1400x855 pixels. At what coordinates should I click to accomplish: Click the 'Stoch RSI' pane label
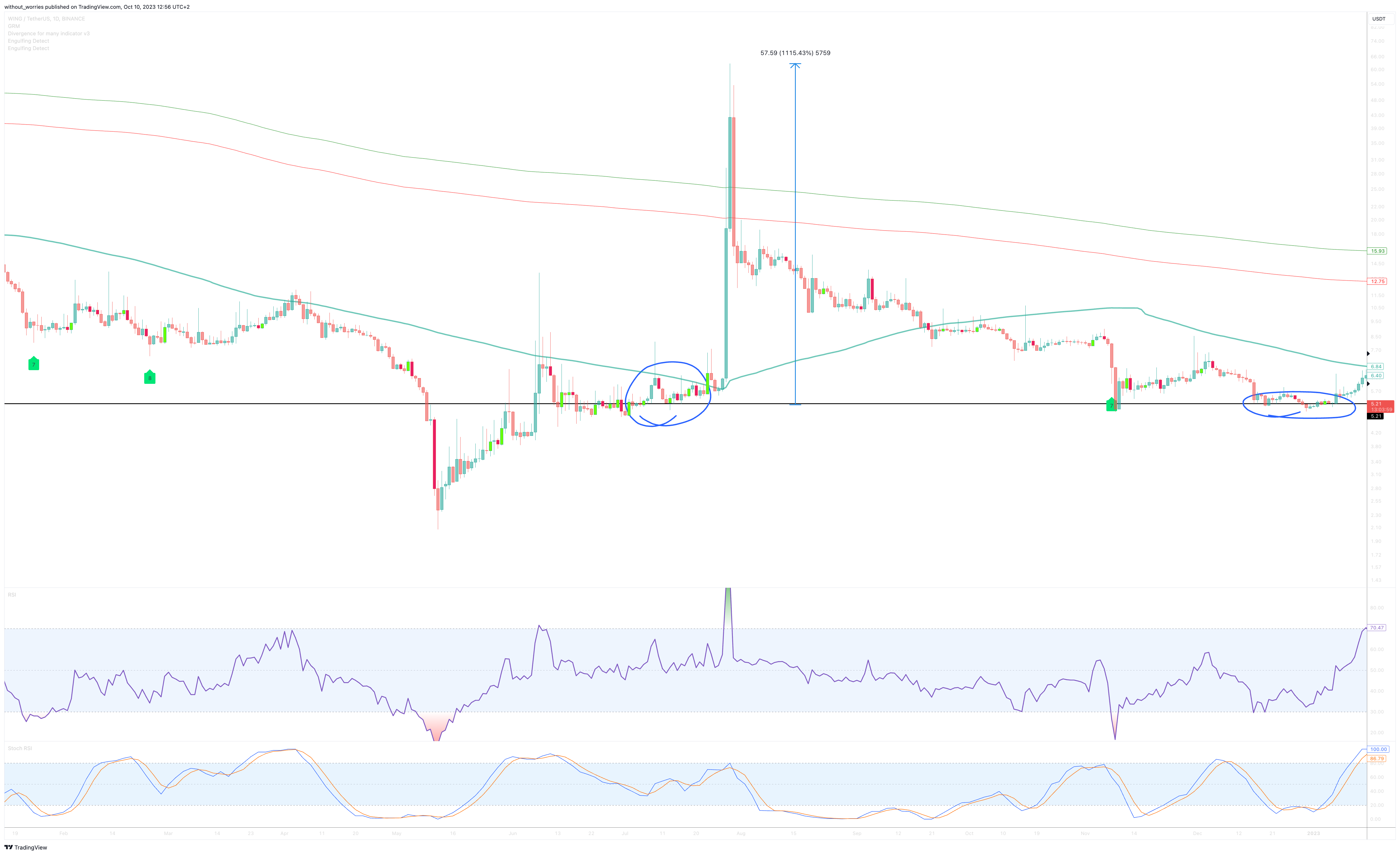coord(20,748)
